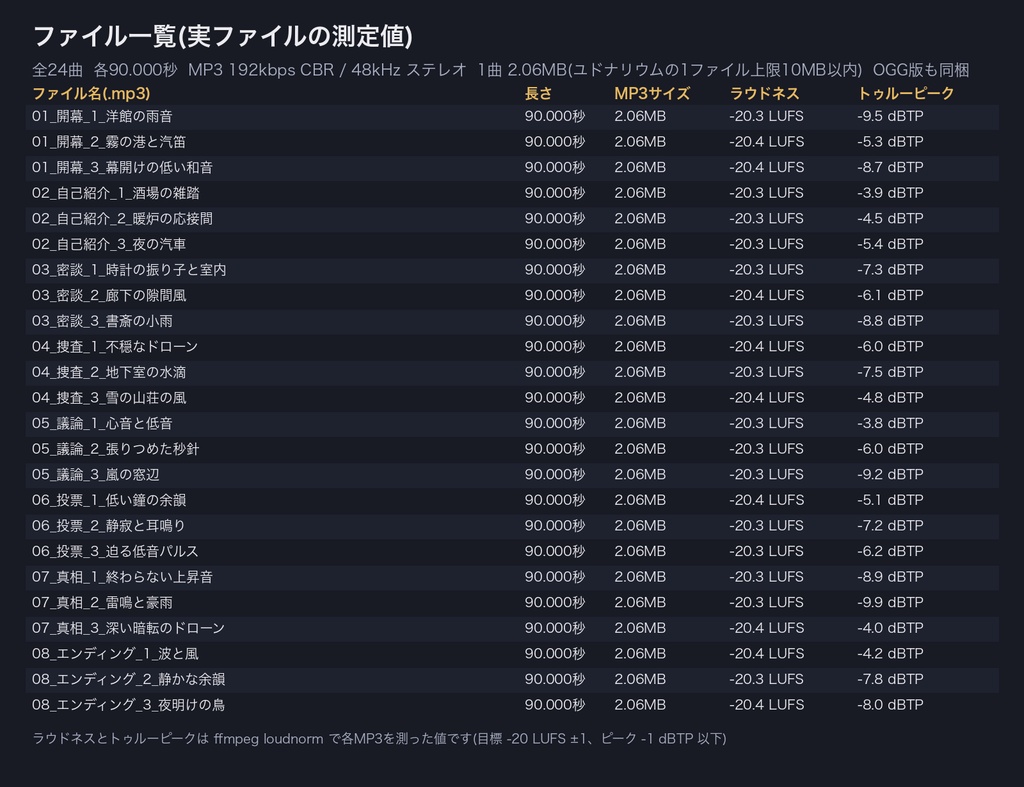Select file name 02_自己紹介_1_酒場の雑踏
The height and width of the screenshot is (787, 1024).
coord(116,193)
